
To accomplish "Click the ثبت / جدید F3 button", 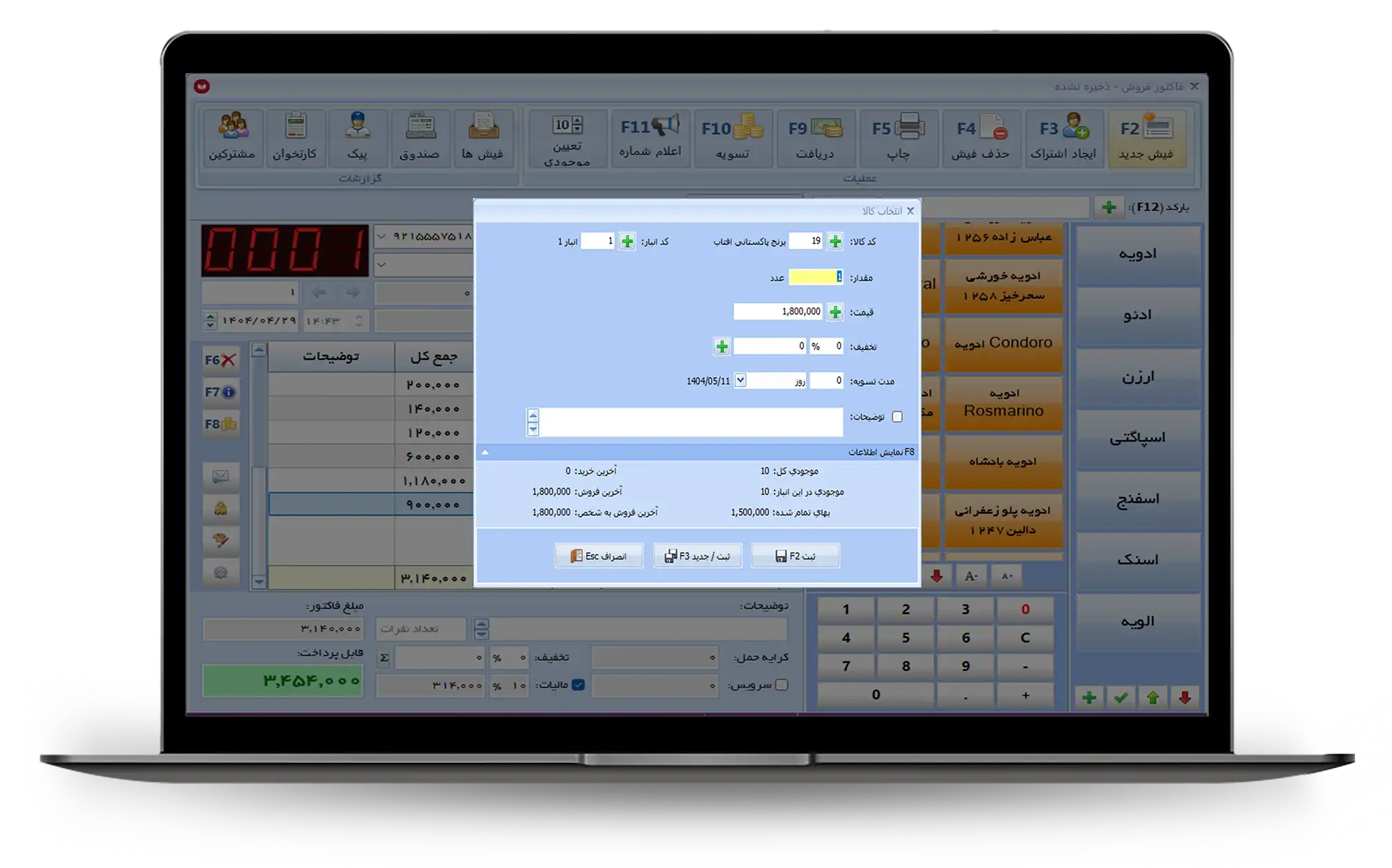I will [697, 556].
